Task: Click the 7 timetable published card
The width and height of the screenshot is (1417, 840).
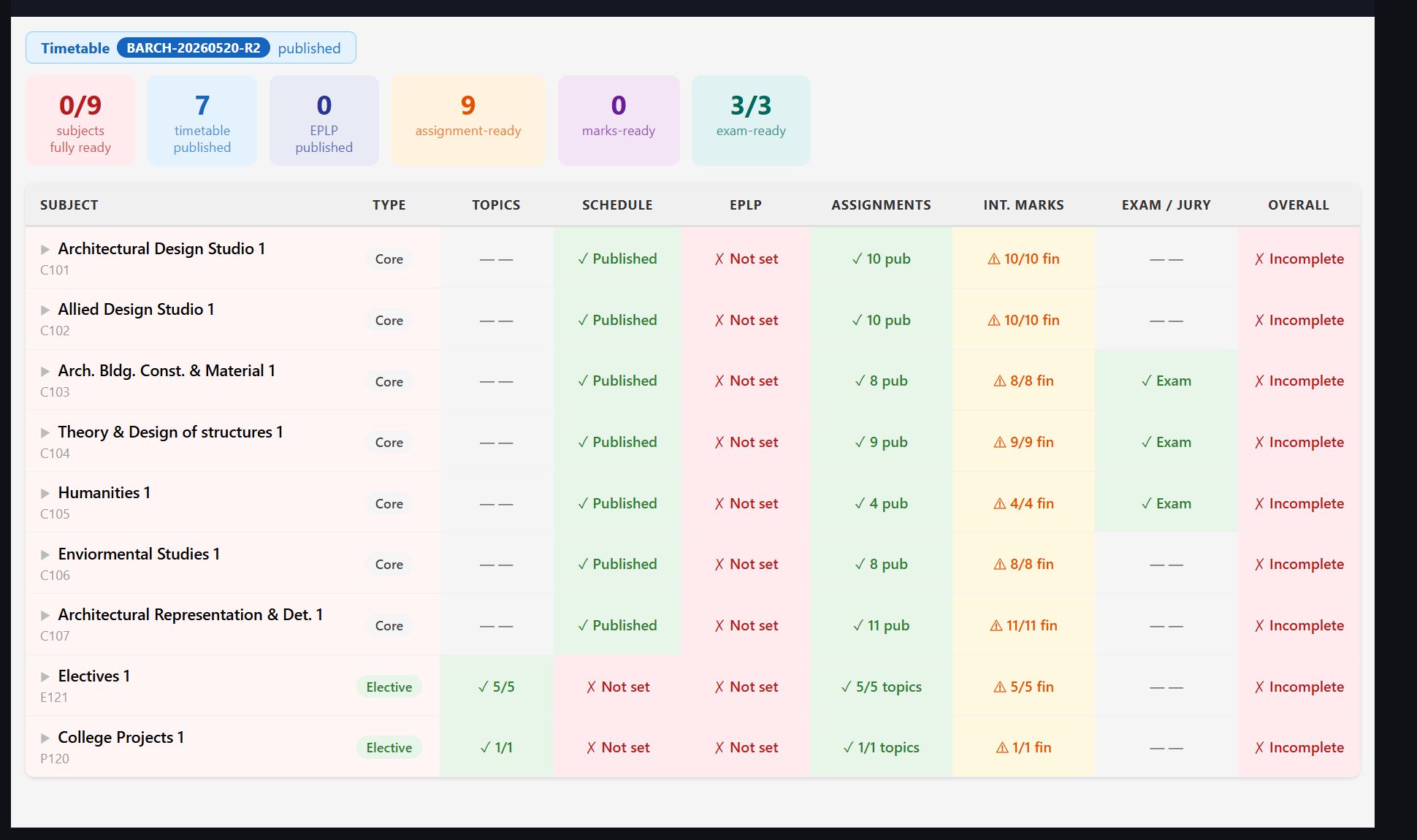Action: coord(202,121)
